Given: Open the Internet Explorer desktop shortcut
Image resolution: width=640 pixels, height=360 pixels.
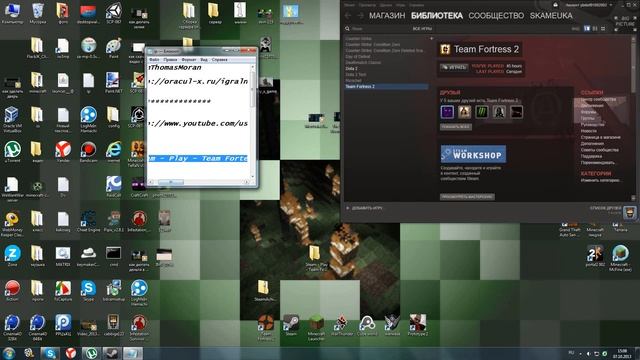Looking at the screenshot, I should [113, 151].
